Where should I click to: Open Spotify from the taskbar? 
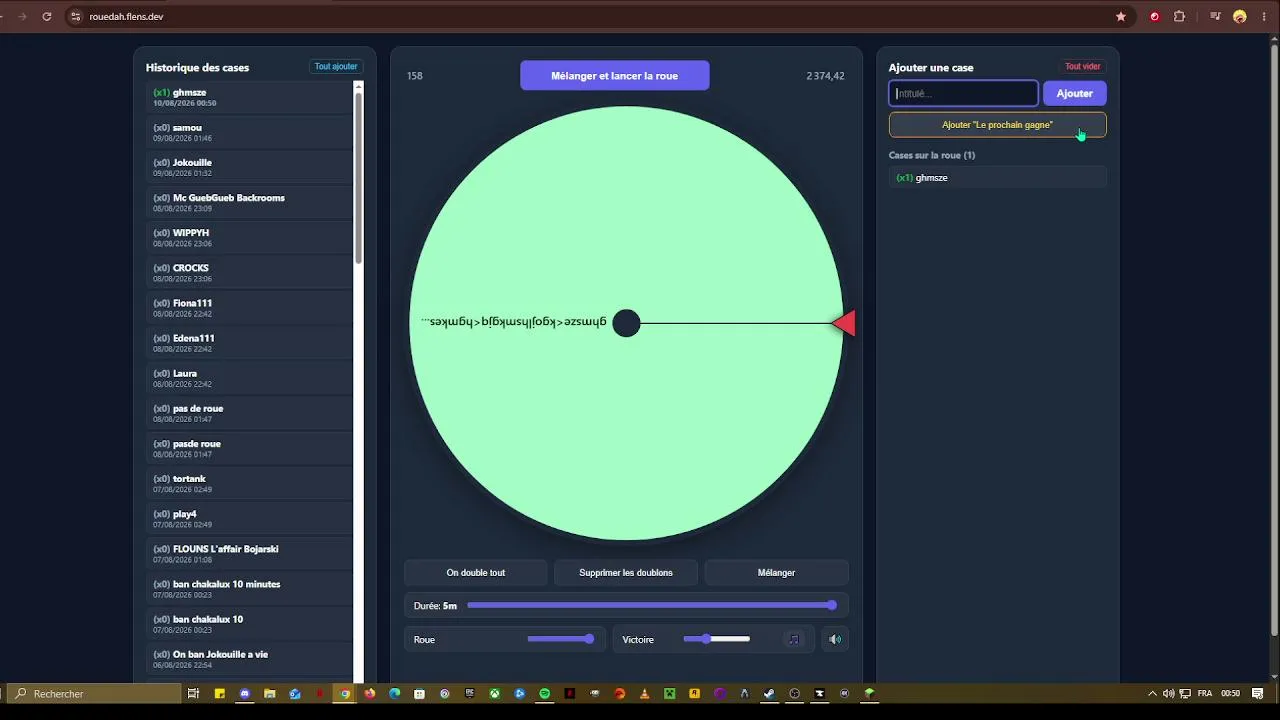[544, 693]
